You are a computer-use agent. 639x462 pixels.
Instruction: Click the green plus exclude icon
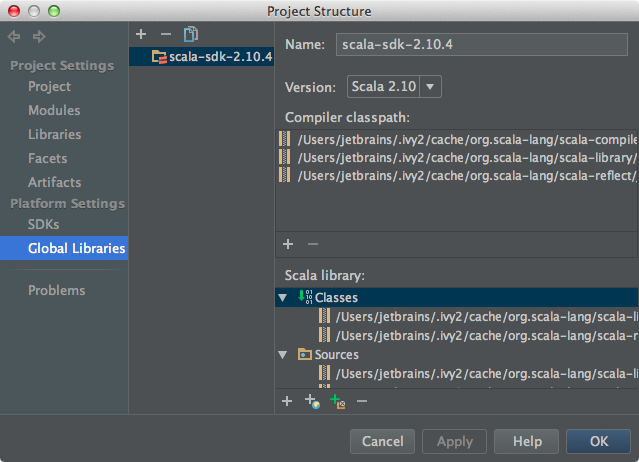click(x=337, y=401)
